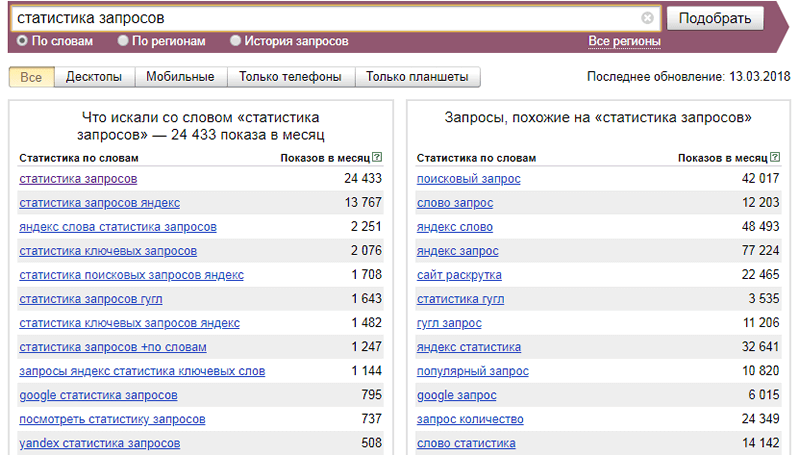Open the яндекс статистика link
The height and width of the screenshot is (455, 800).
pos(469,347)
